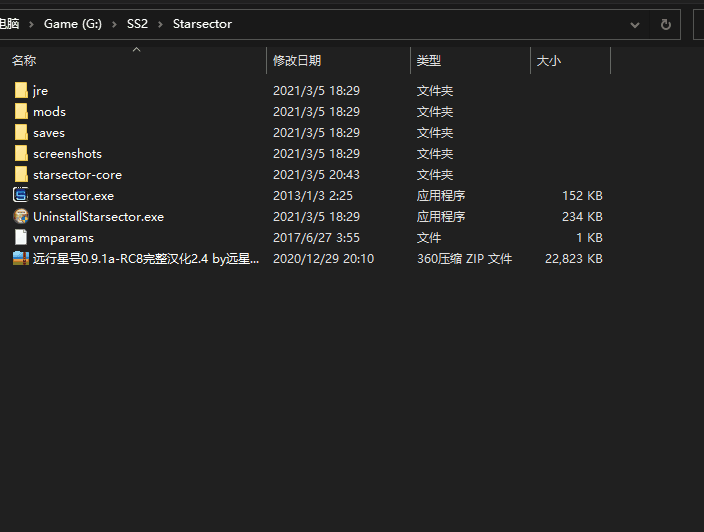704x532 pixels.
Task: Select the vmparams file icon
Action: tap(21, 237)
